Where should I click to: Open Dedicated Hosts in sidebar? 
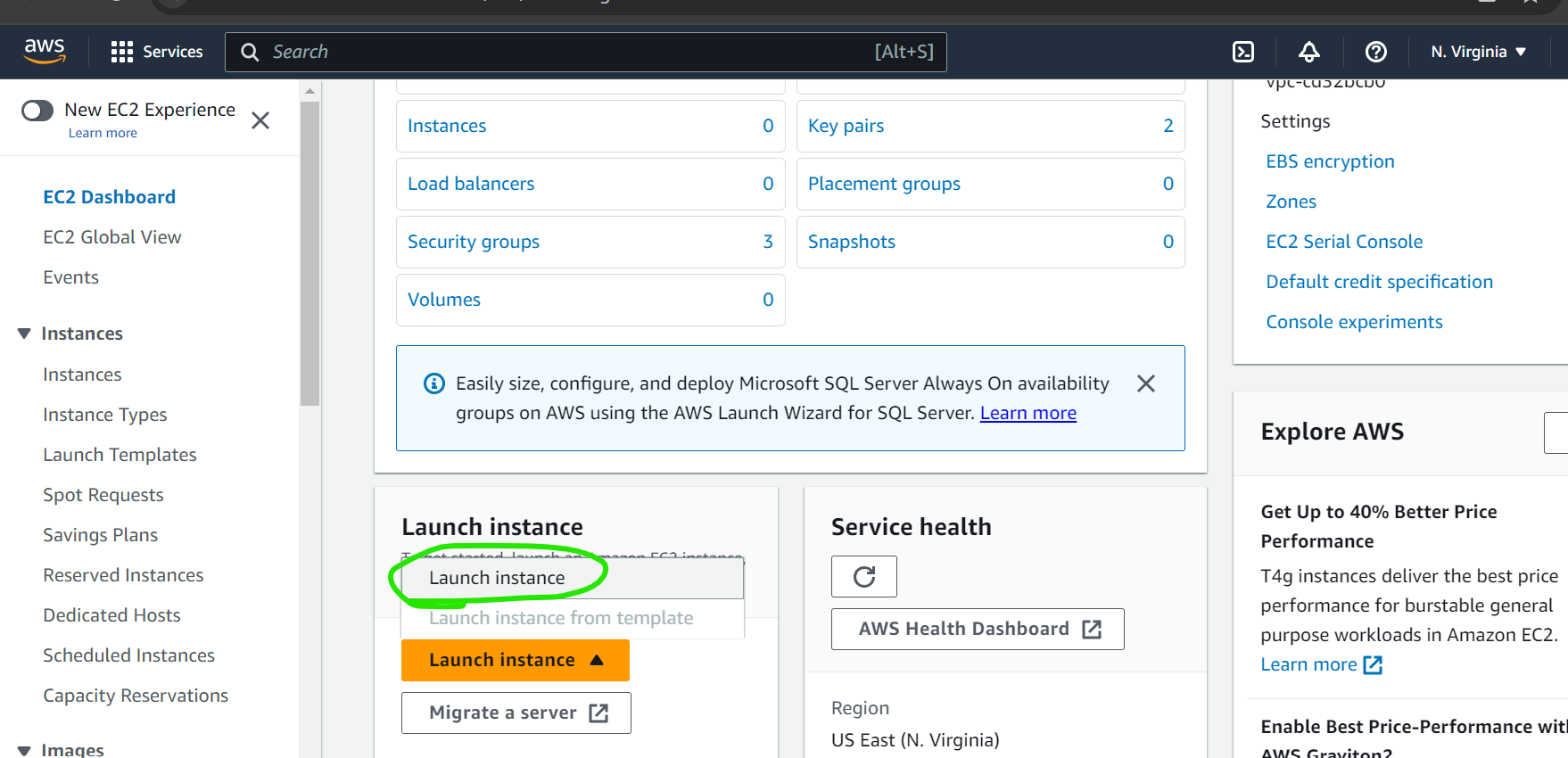coord(111,615)
